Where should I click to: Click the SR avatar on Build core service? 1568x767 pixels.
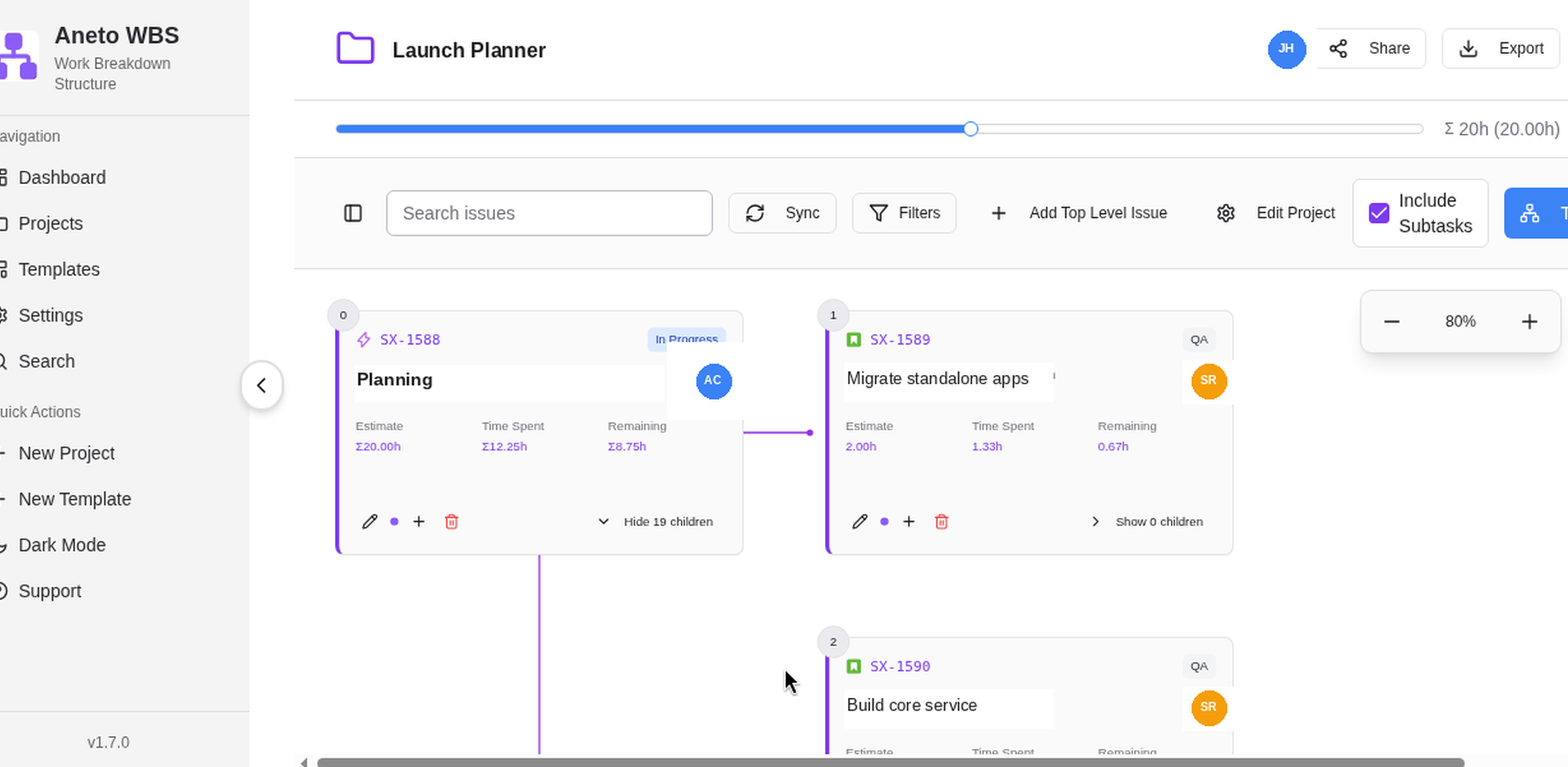(1208, 707)
